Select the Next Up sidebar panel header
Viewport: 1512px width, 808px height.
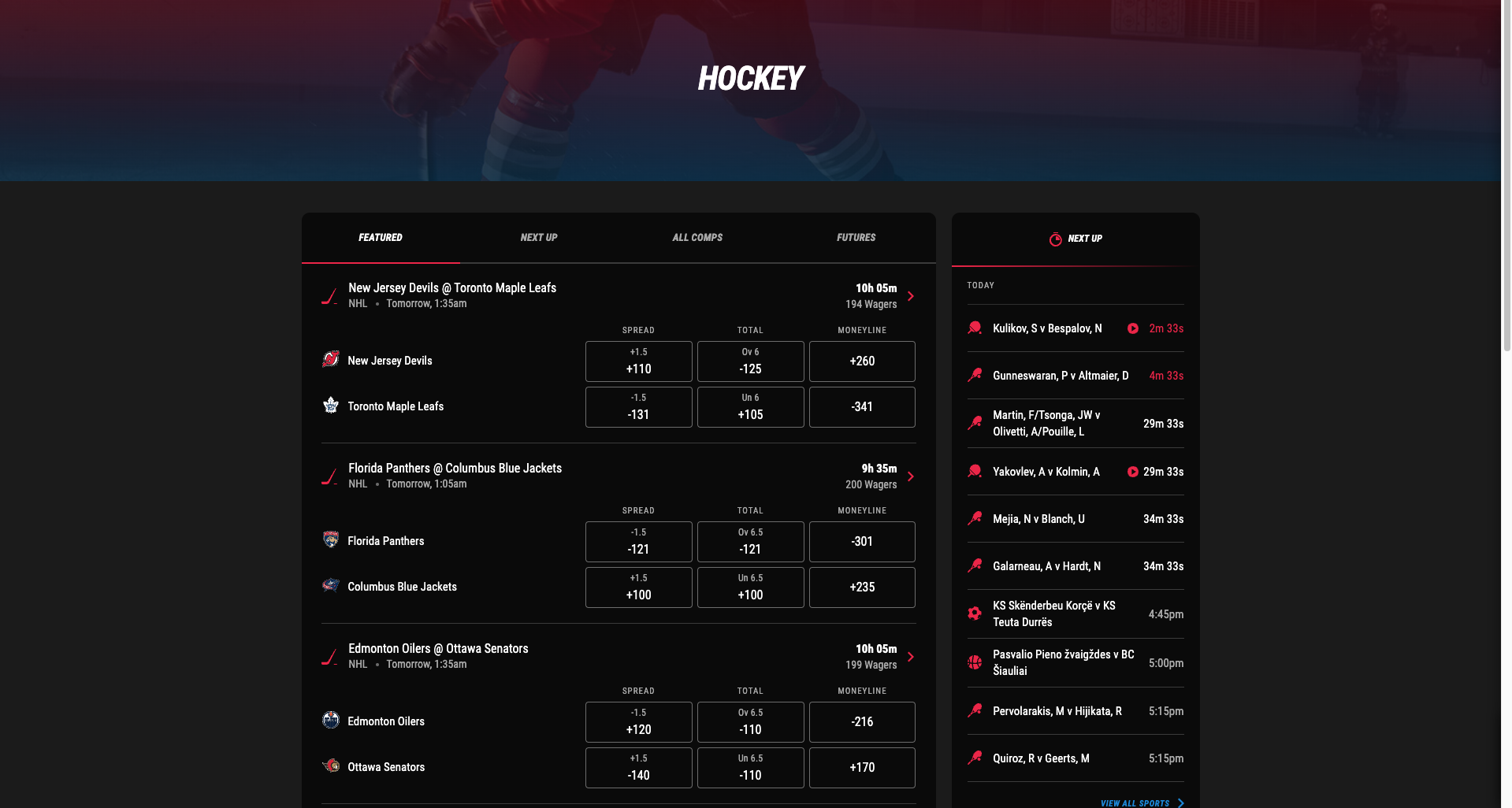pyautogui.click(x=1075, y=239)
